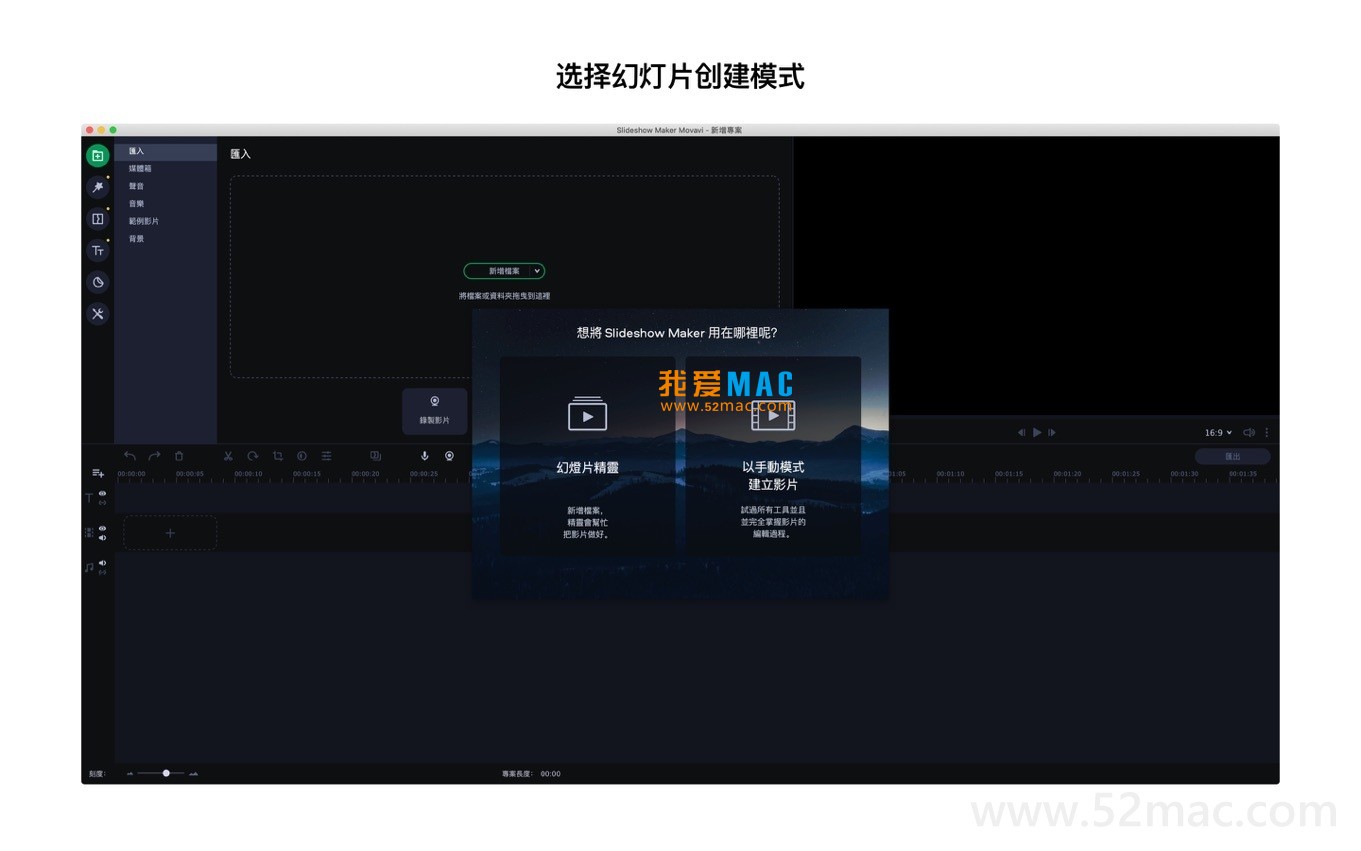Choose 以手動模式建立影片 manual mode card

773,456
